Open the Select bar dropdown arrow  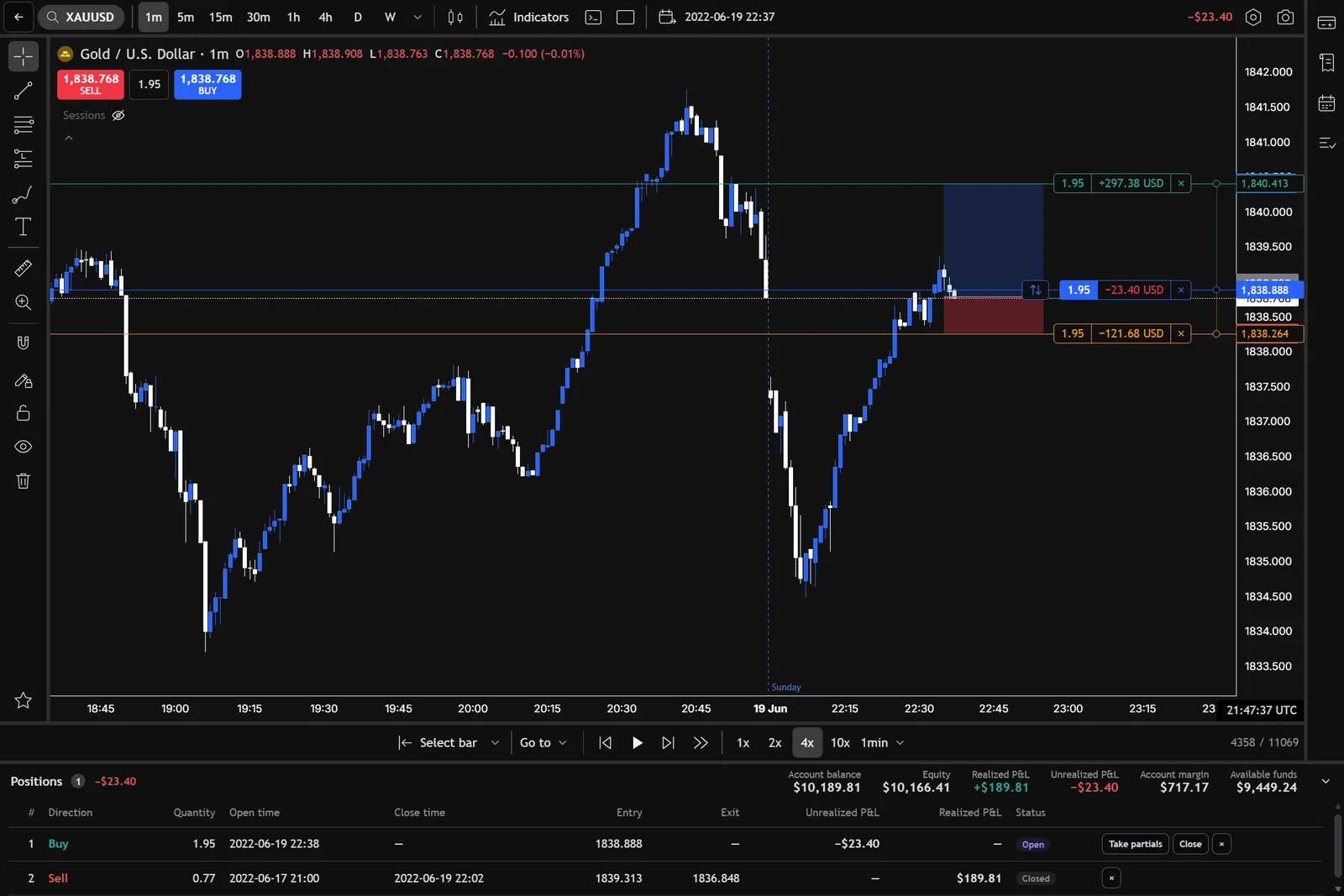tap(495, 743)
